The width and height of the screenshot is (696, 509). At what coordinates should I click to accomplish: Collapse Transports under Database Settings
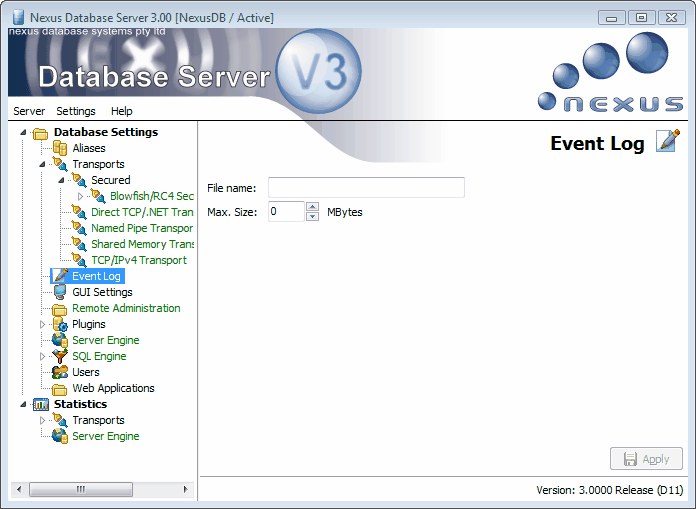point(43,164)
